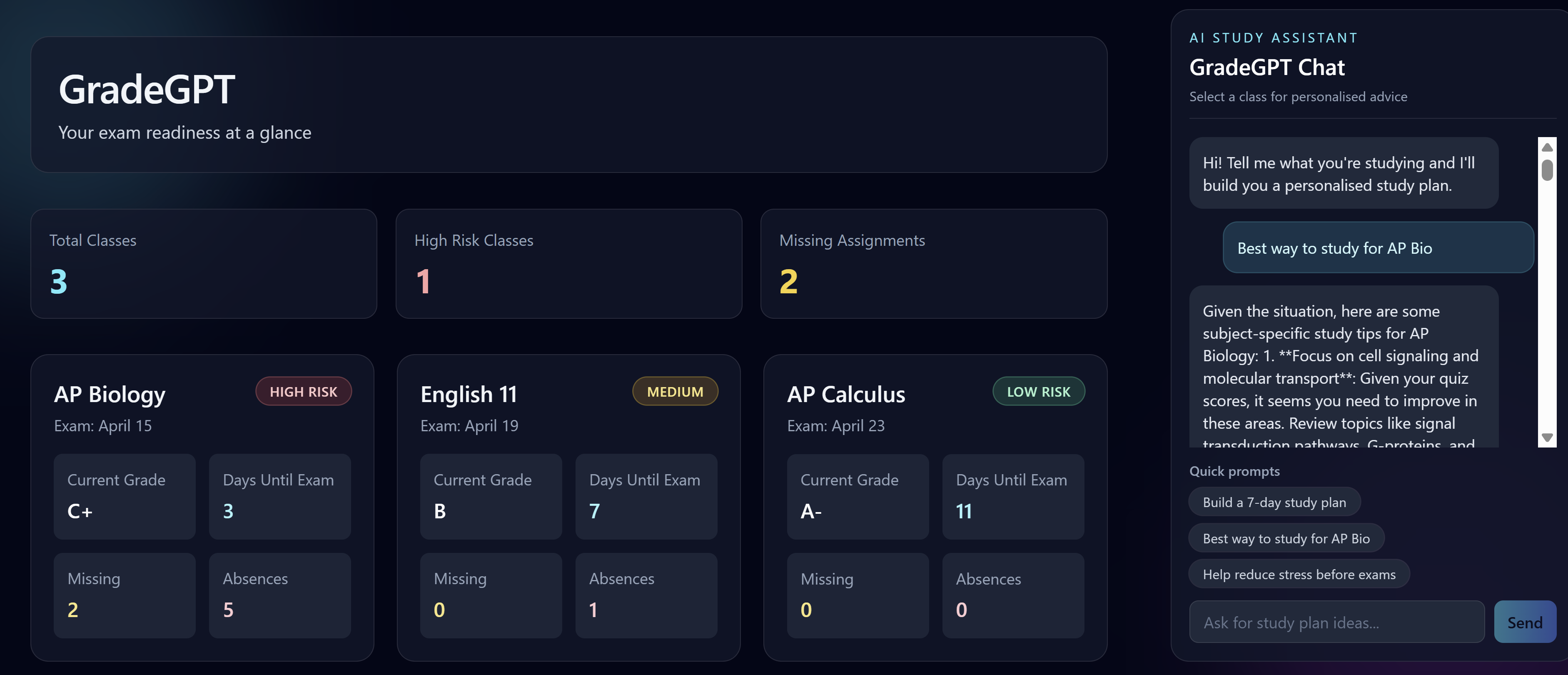Open the AP Biology class card title
Viewport: 1568px width, 675px height.
110,394
